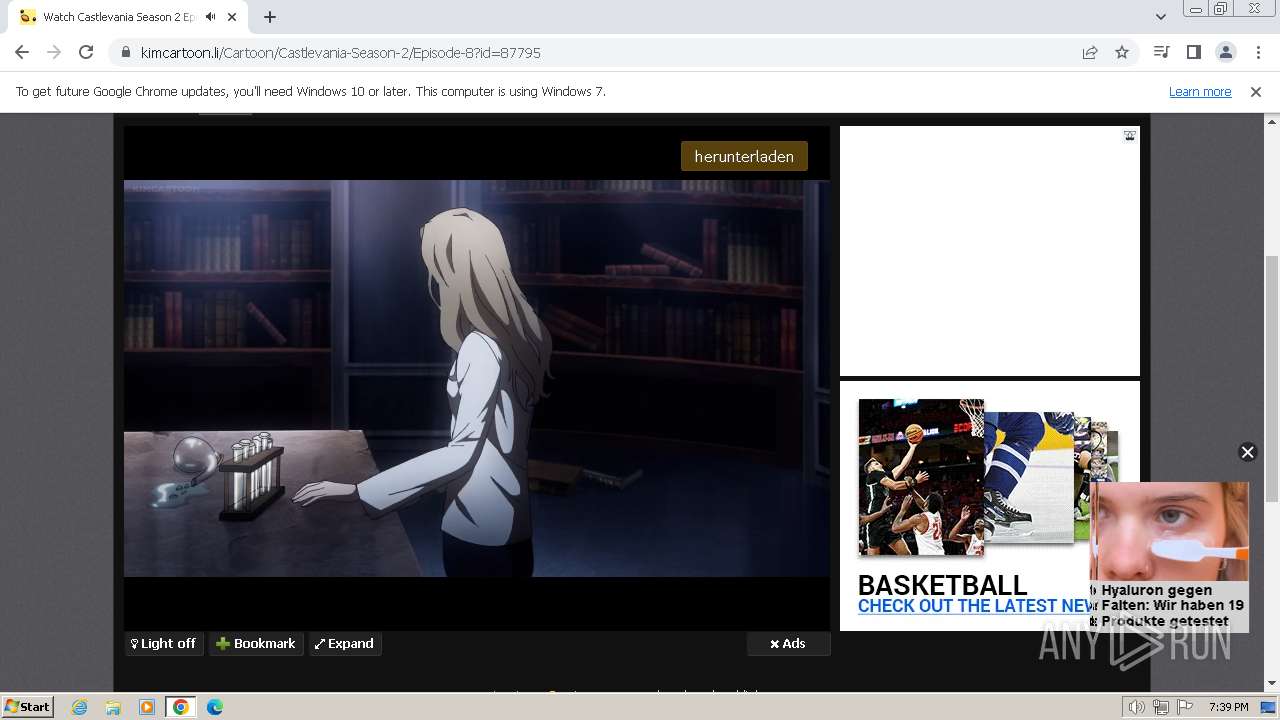The height and width of the screenshot is (720, 1280).
Task: Dismiss the Chrome update notification bar
Action: click(x=1256, y=92)
